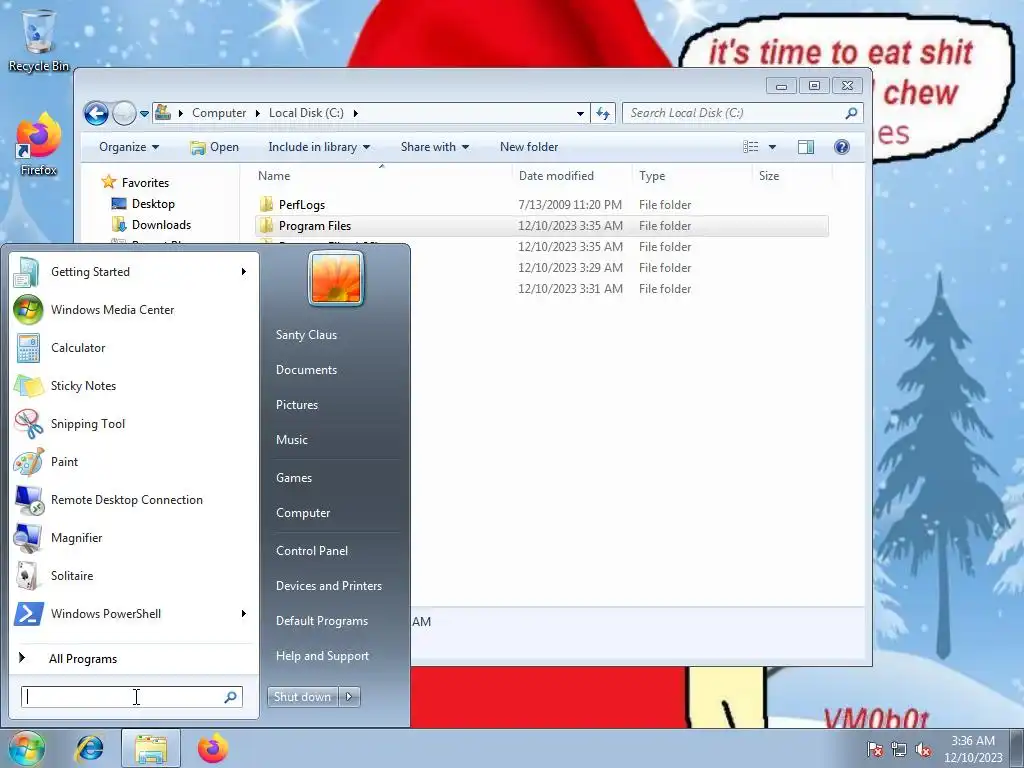Click the Magnifier program icon
This screenshot has height=768, width=1024.
click(29, 538)
